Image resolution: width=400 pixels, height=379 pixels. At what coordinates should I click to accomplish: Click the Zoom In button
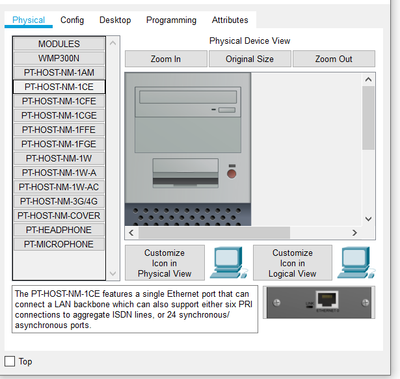(166, 59)
